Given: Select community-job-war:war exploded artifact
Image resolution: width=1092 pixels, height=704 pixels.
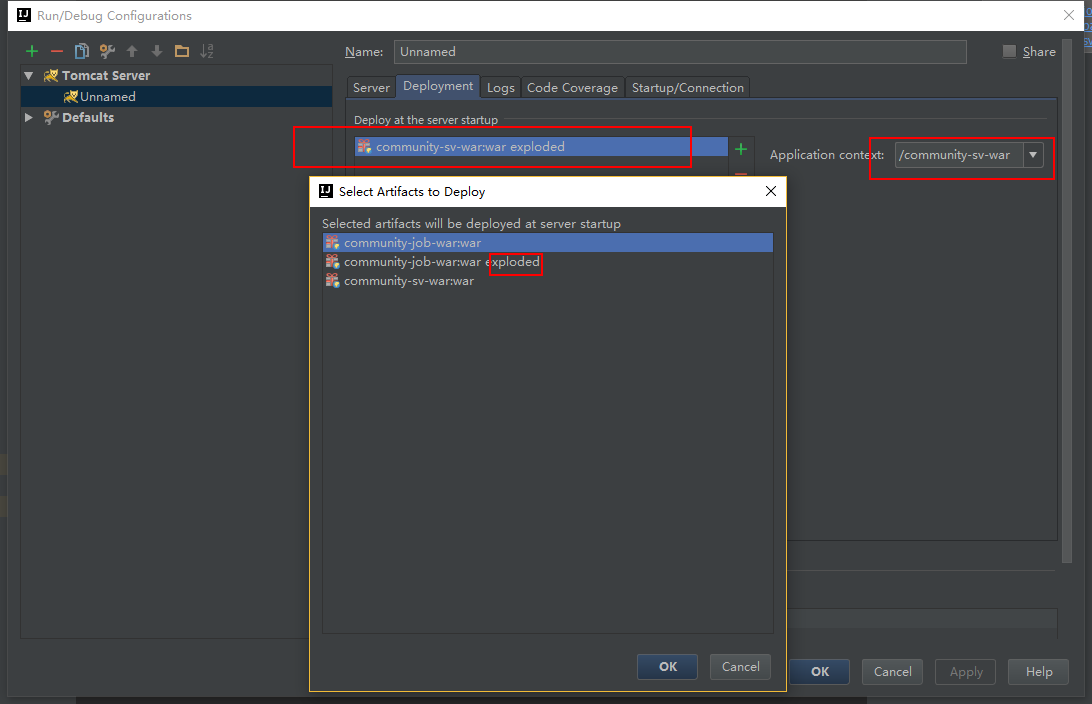Looking at the screenshot, I should click(x=548, y=262).
